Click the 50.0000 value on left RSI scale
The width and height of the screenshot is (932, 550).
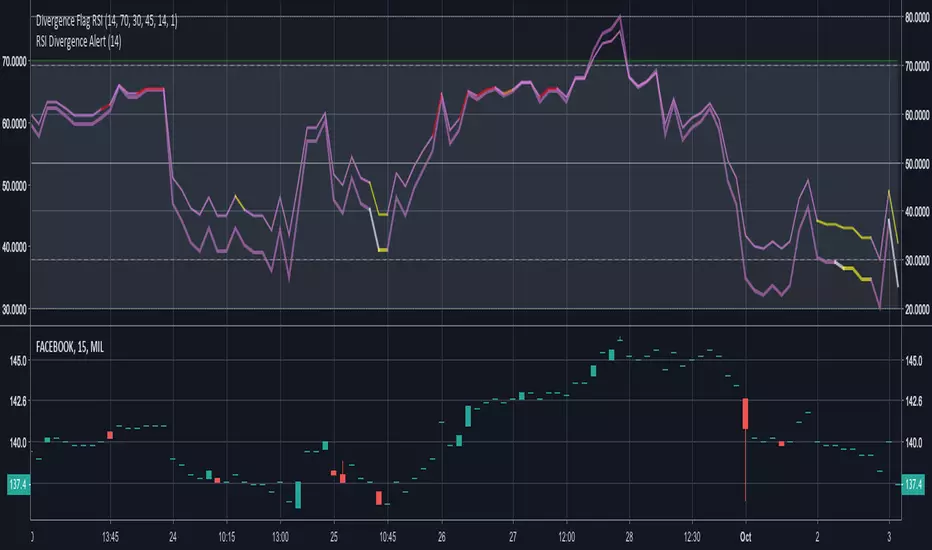coord(14,186)
